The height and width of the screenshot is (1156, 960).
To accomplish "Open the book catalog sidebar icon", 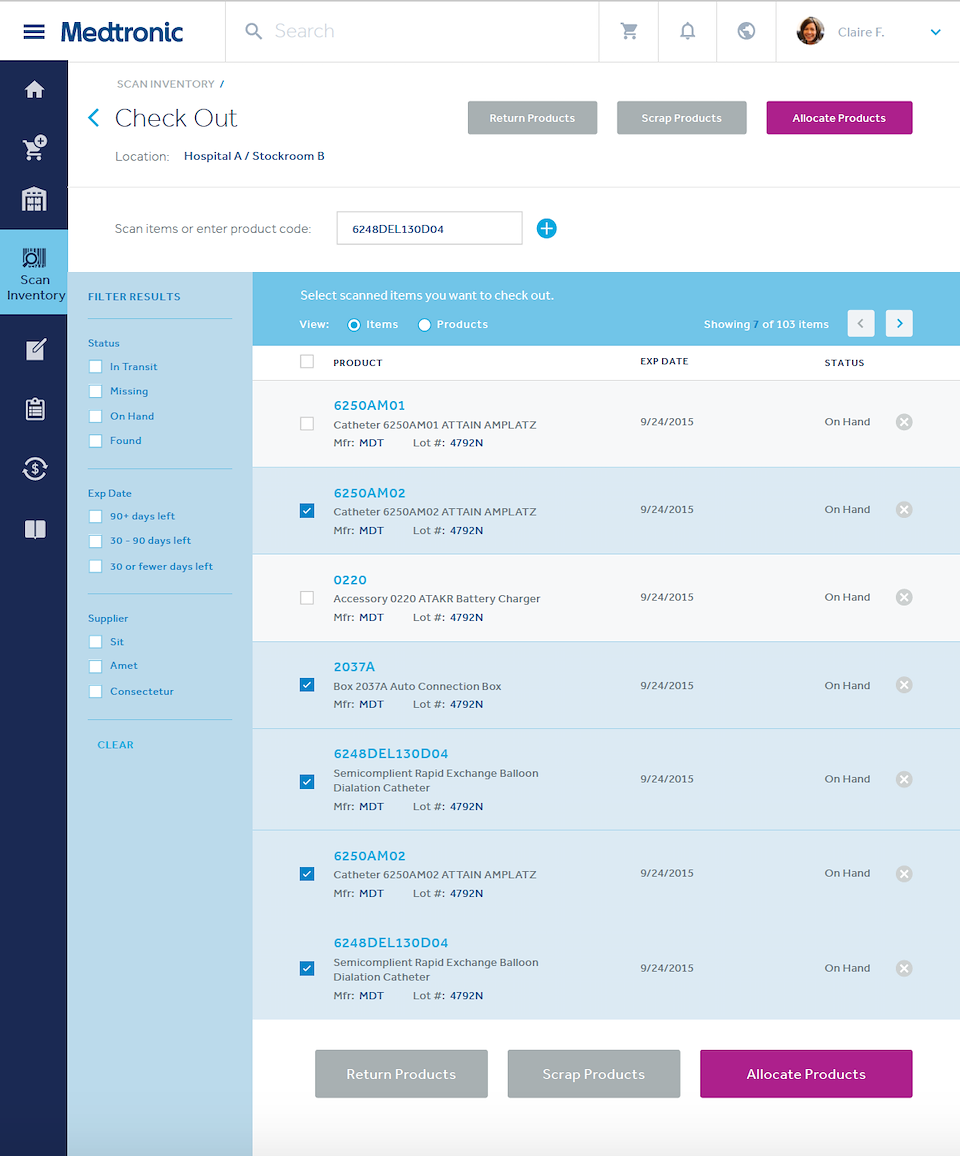I will pyautogui.click(x=35, y=529).
